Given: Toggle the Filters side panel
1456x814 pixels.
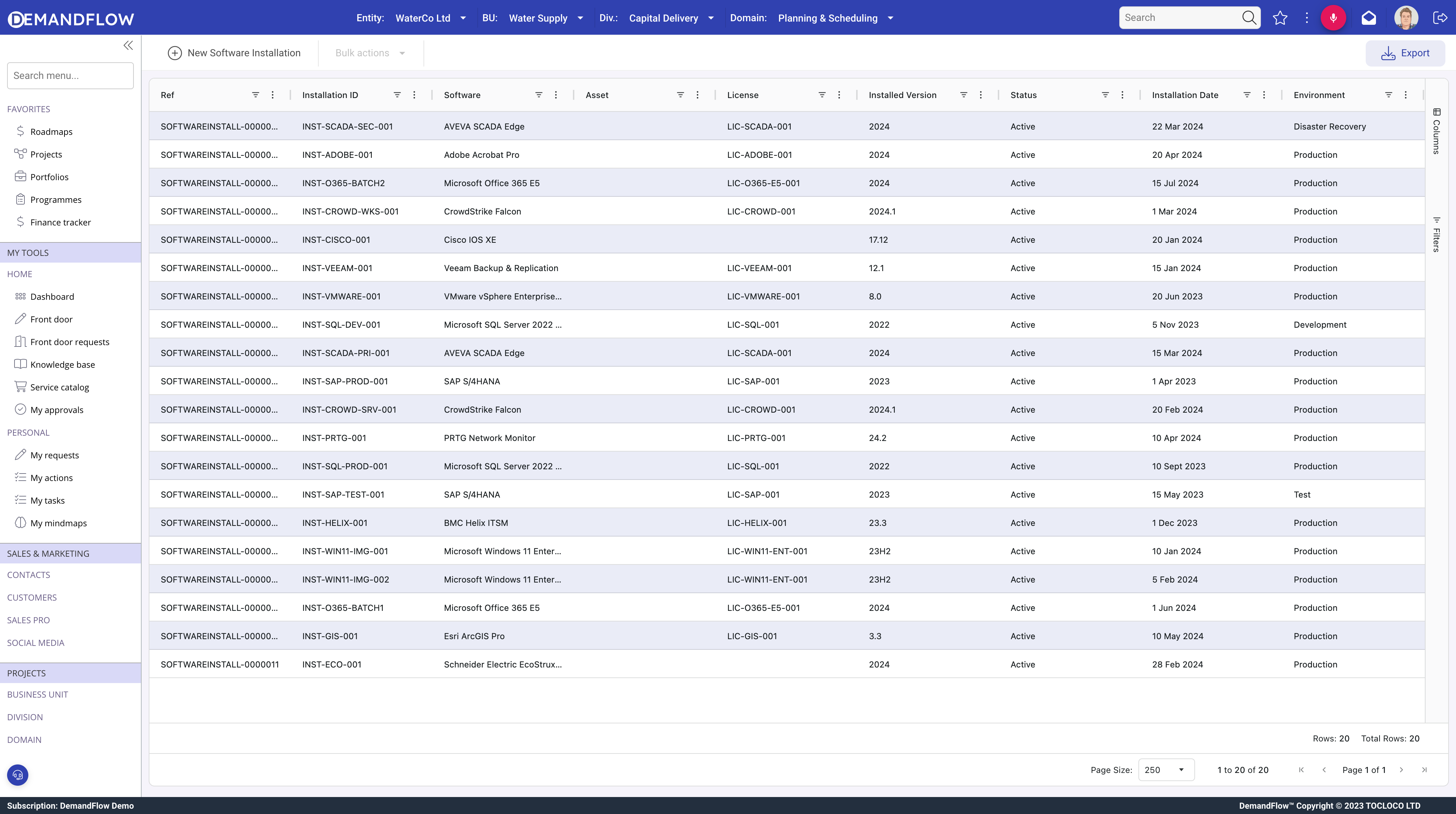Looking at the screenshot, I should click(x=1436, y=234).
